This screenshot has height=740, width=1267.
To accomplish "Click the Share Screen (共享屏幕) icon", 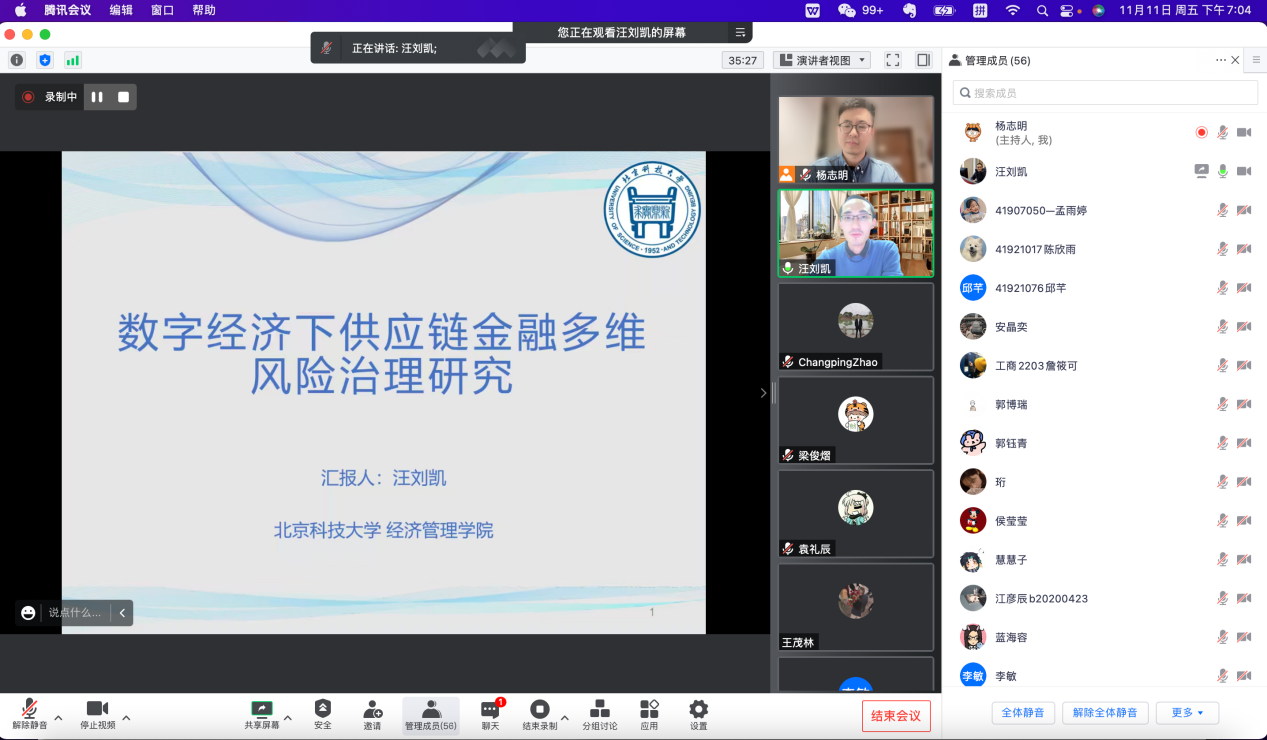I will pyautogui.click(x=262, y=710).
